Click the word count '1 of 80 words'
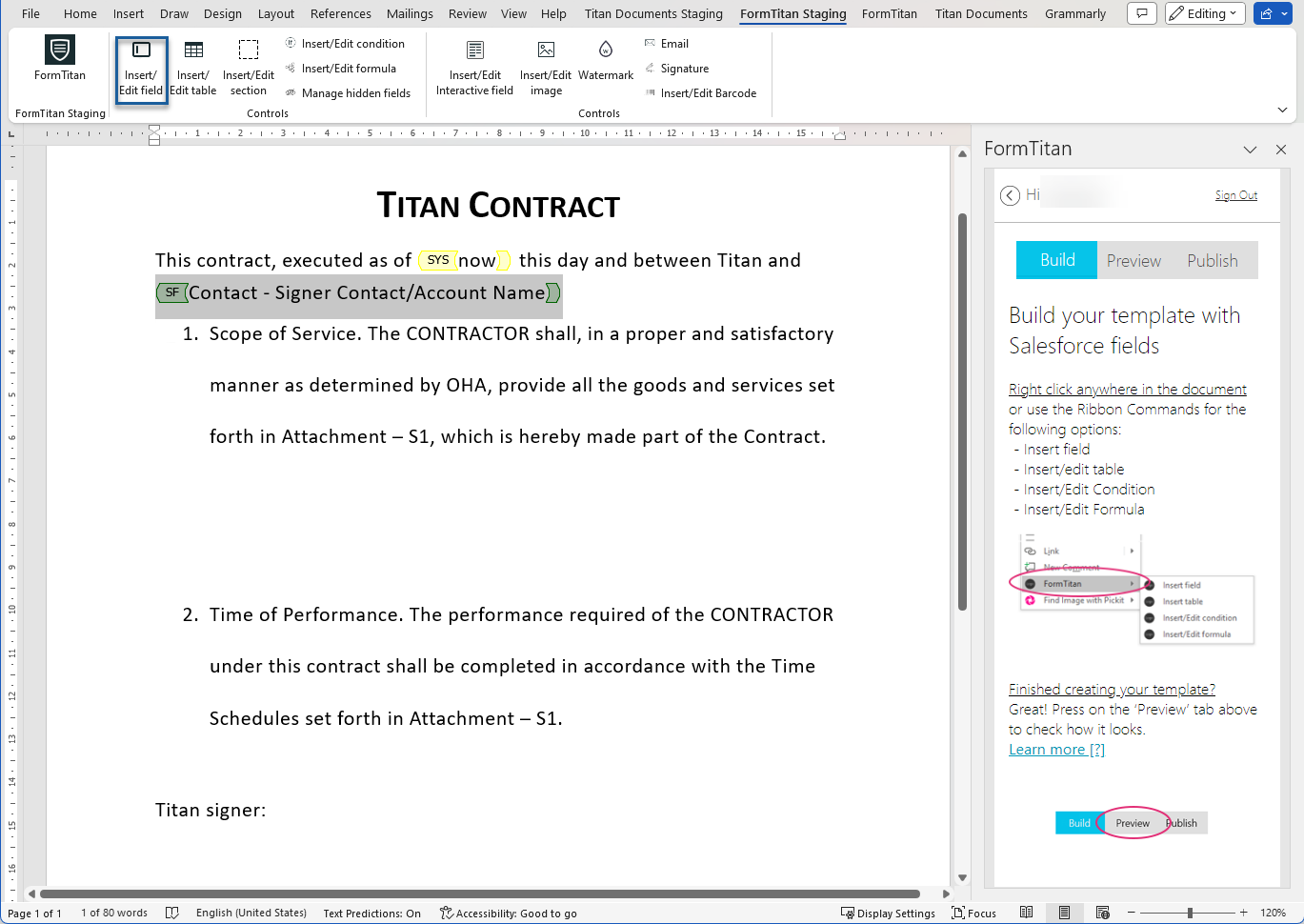This screenshot has width=1304, height=924. [114, 913]
